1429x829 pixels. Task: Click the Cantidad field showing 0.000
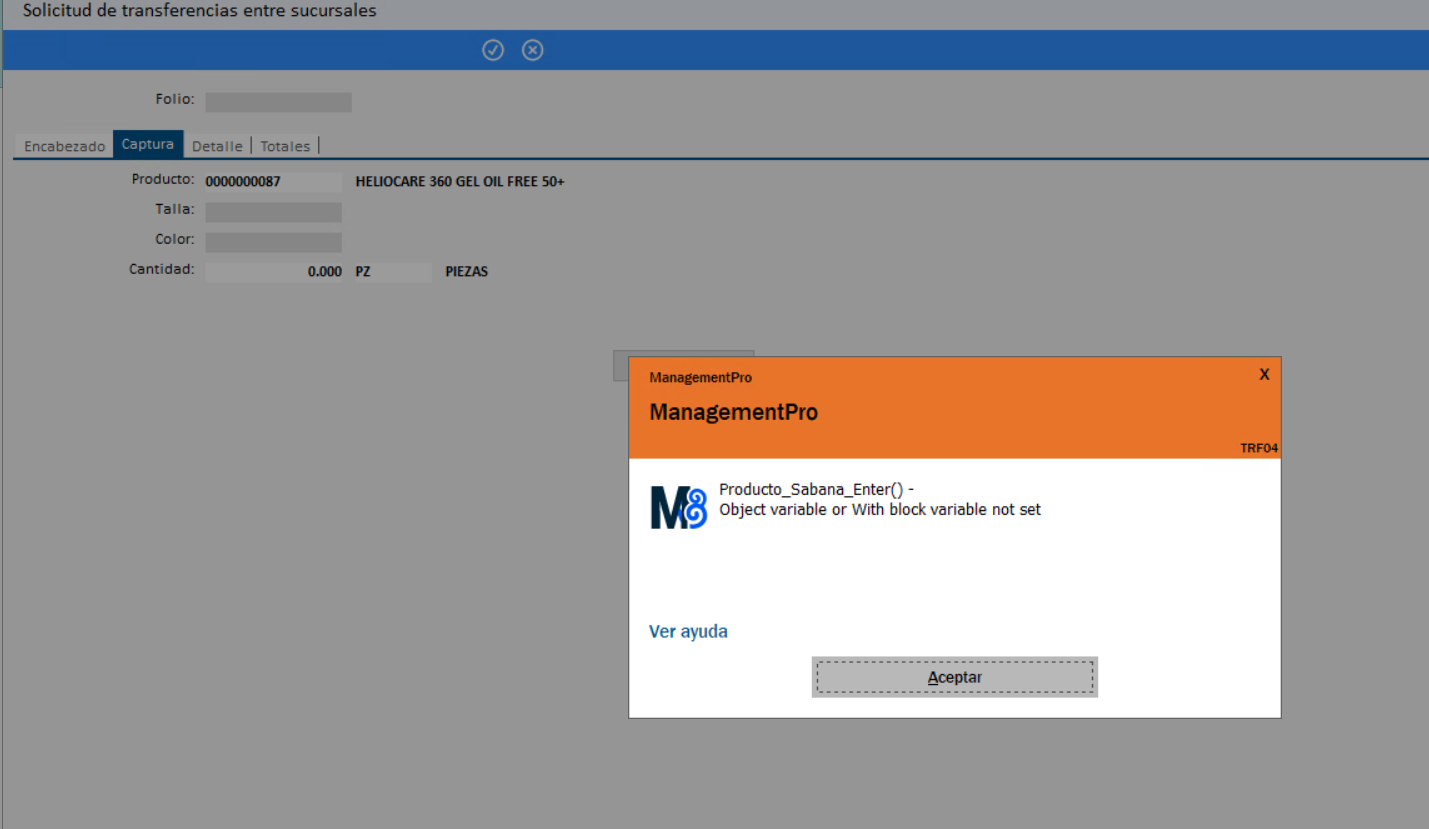pyautogui.click(x=273, y=272)
